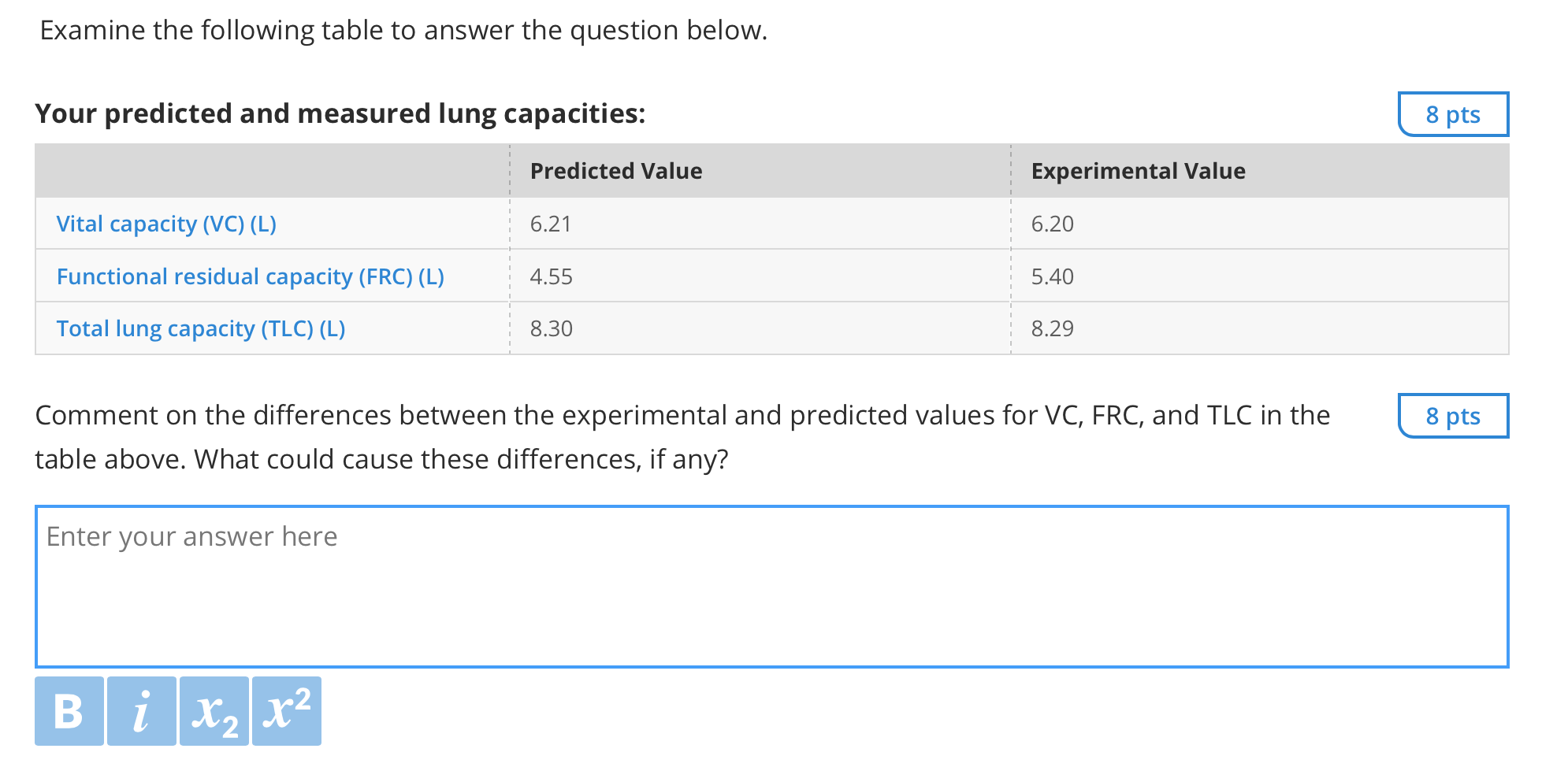The image size is (1568, 767).
Task: Apply italic formatting
Action: 140,710
